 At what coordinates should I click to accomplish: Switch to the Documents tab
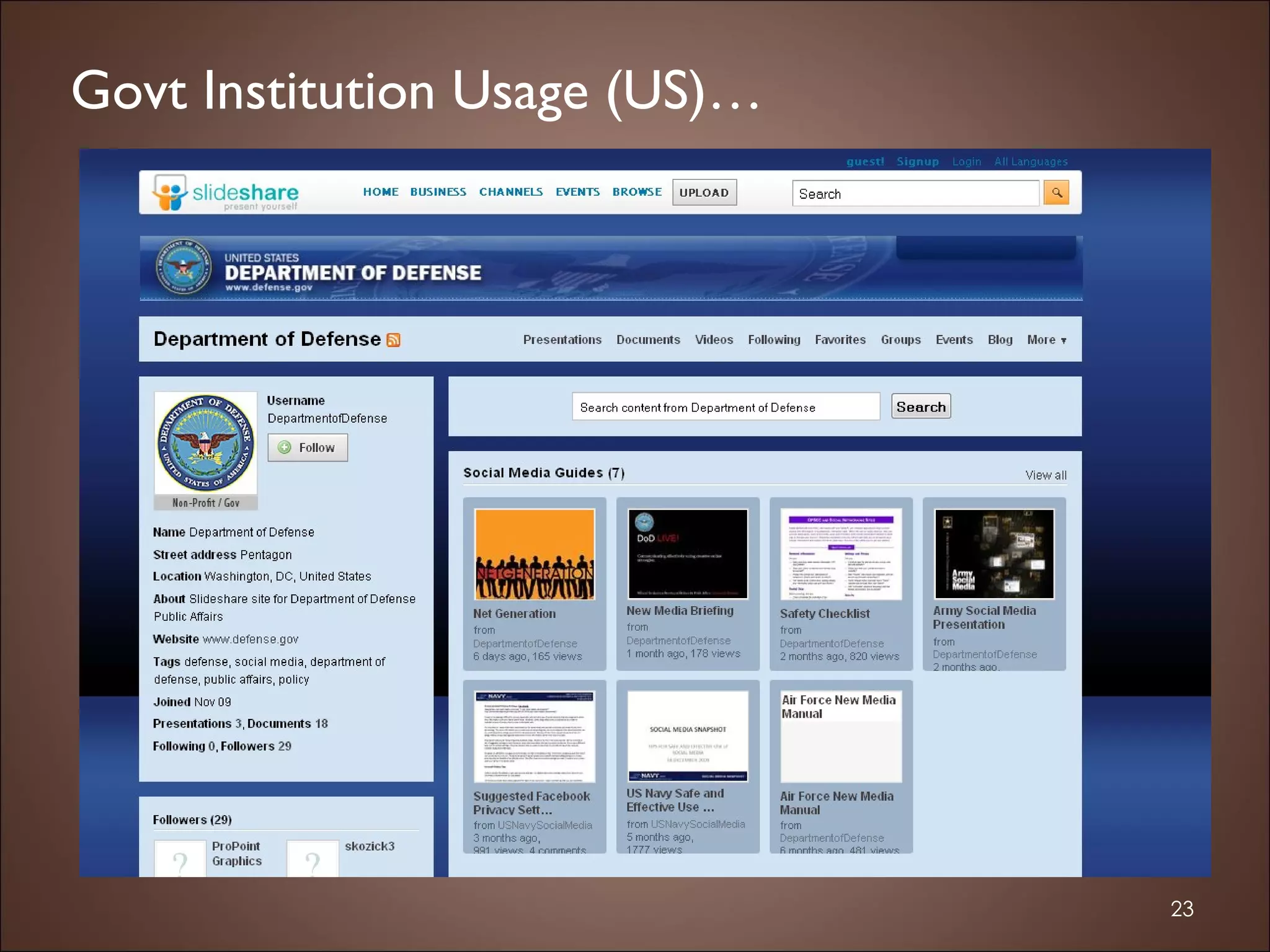(x=648, y=340)
